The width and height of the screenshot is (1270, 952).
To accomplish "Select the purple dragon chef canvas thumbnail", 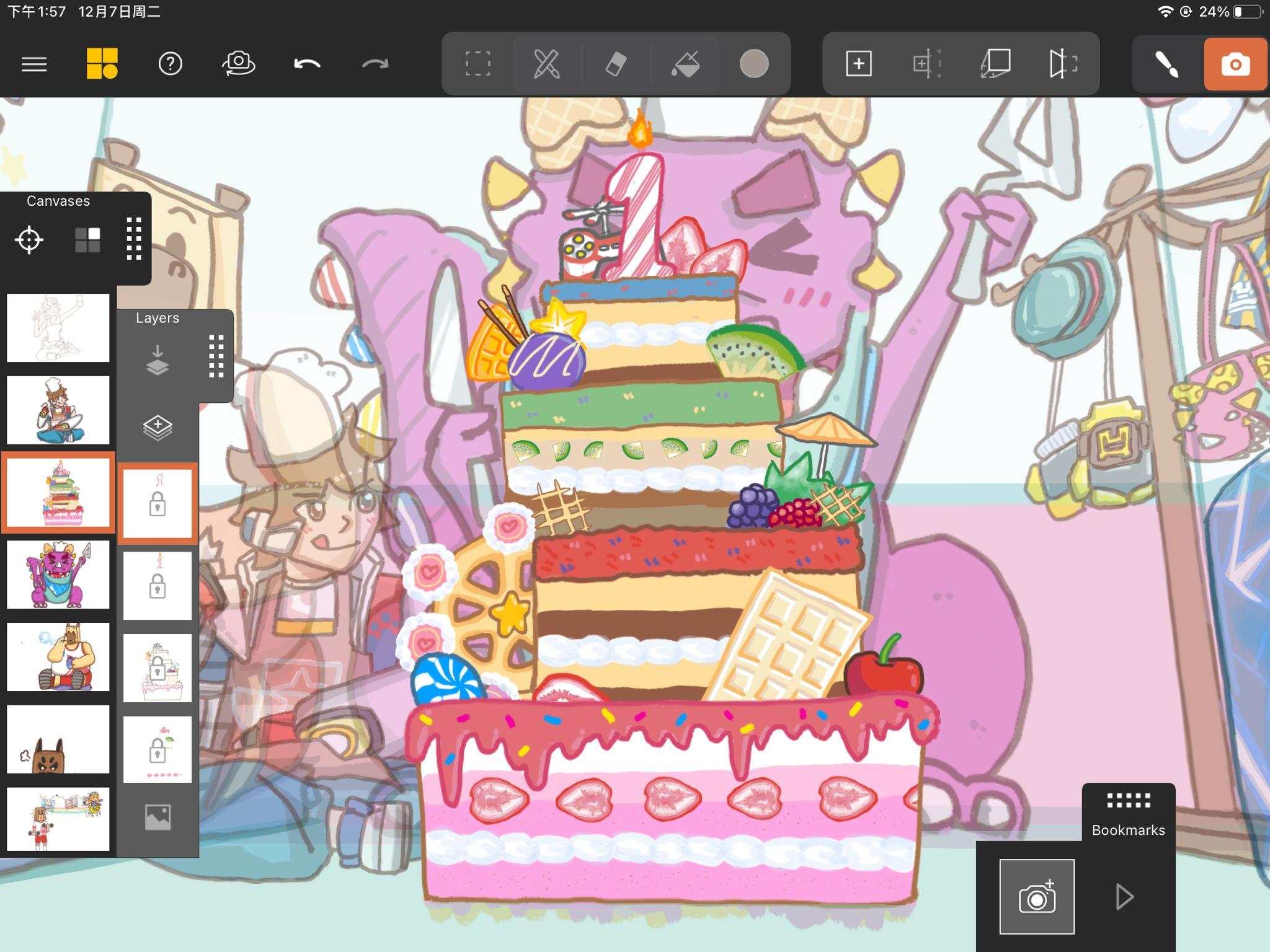I will pos(58,575).
